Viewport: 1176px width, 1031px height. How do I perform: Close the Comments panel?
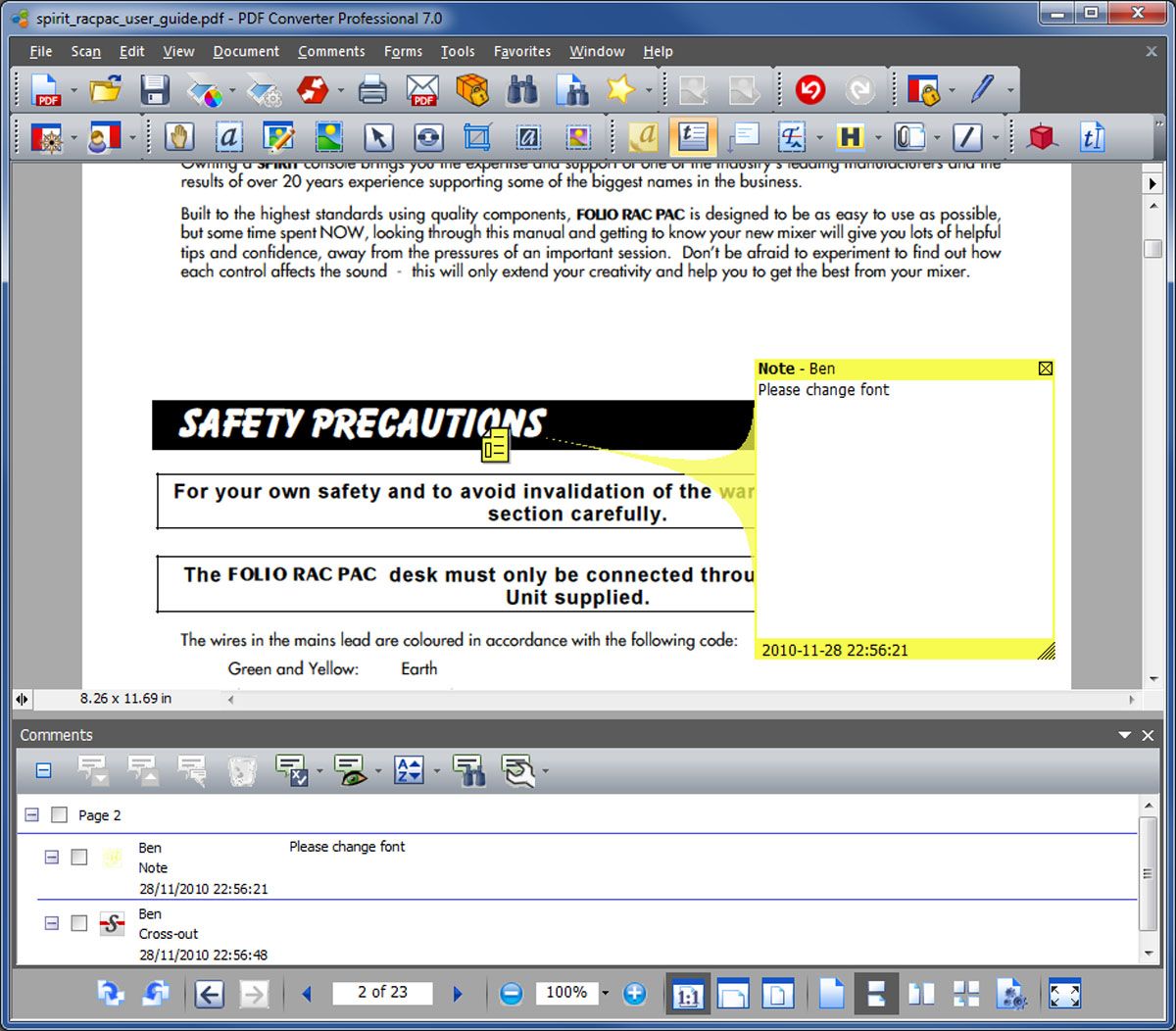point(1148,735)
